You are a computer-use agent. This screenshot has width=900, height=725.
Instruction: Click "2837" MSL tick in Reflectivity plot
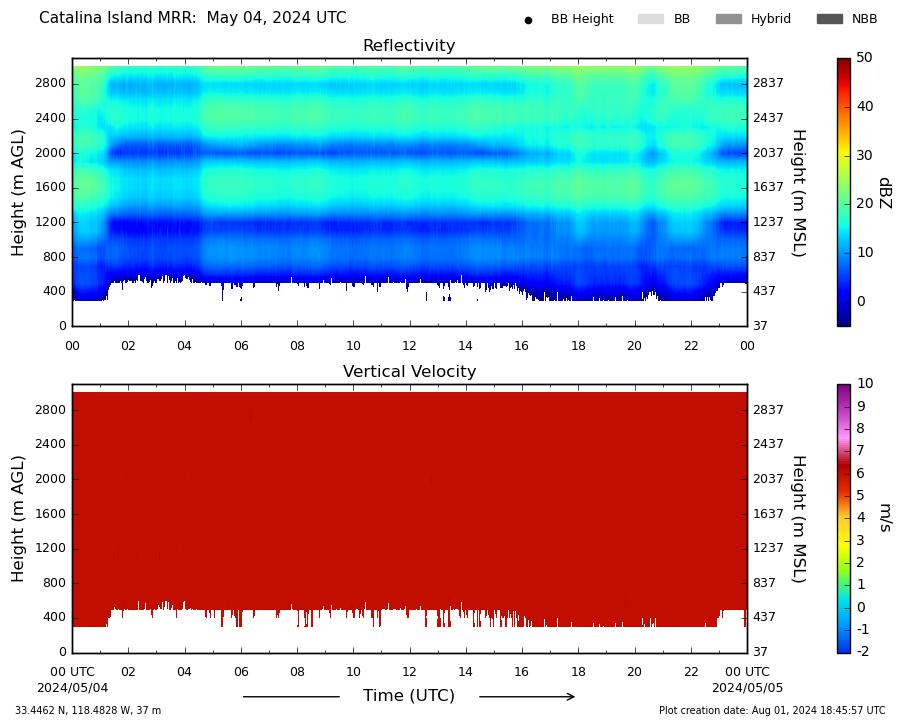768,83
